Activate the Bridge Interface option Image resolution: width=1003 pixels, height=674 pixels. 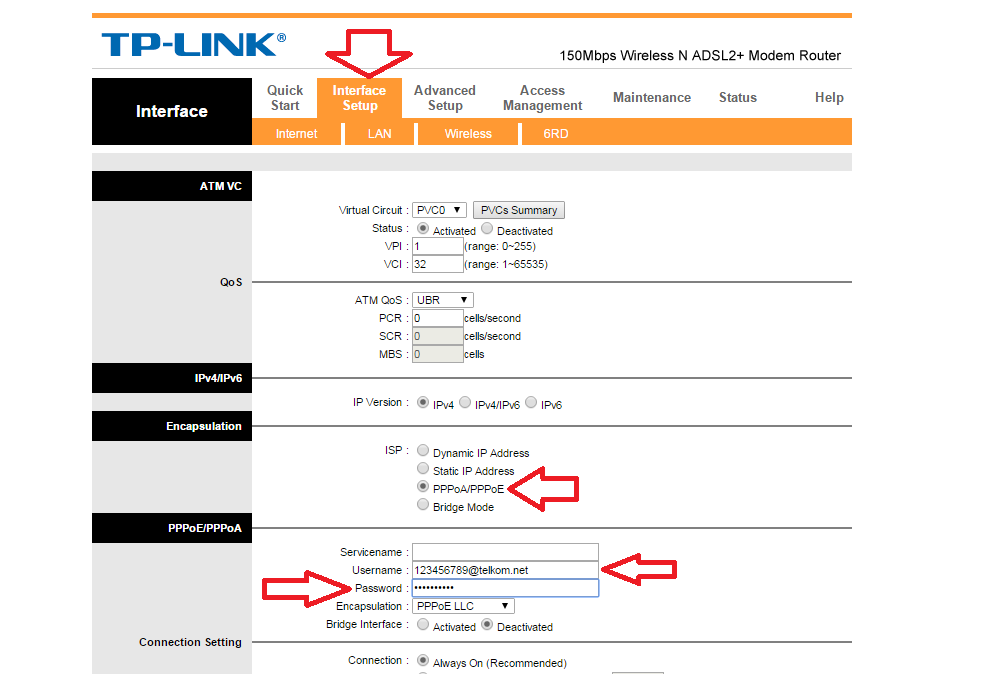coord(422,624)
